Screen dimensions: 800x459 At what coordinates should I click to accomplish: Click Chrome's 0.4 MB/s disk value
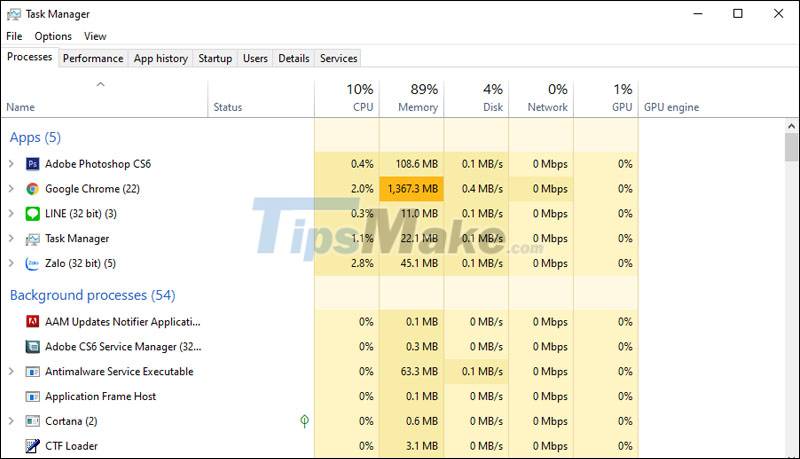tap(482, 189)
